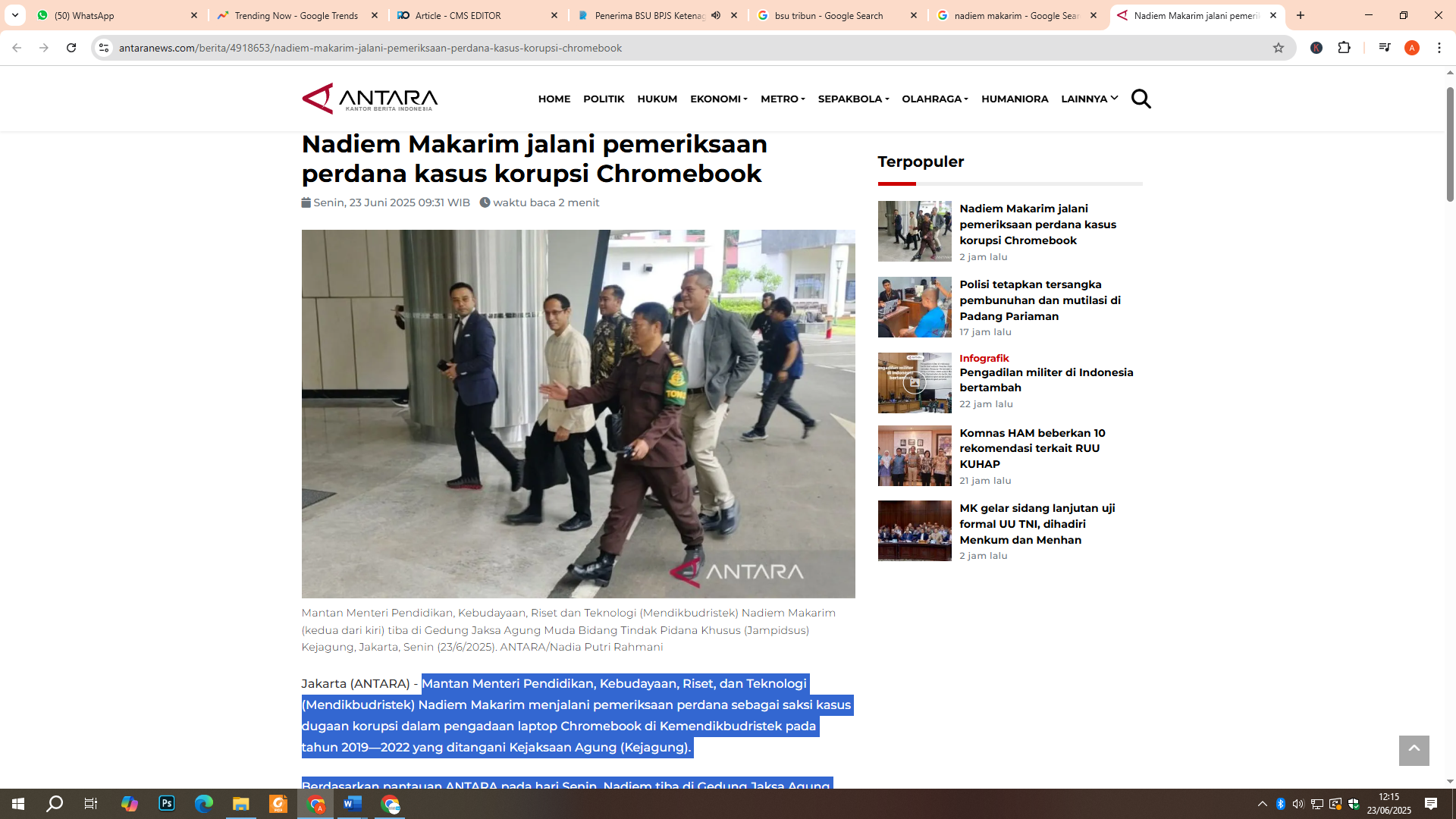Open new browser tab
1456x819 pixels.
1301,15
